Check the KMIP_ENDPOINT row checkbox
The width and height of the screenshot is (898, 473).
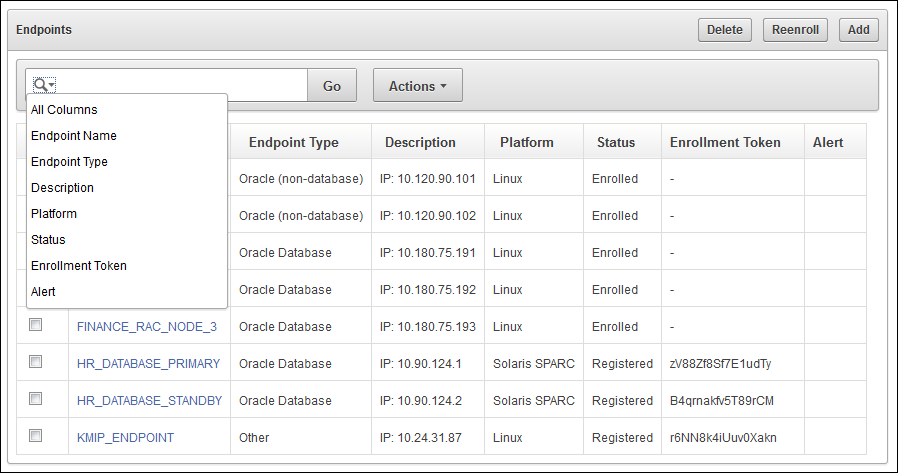(36, 436)
